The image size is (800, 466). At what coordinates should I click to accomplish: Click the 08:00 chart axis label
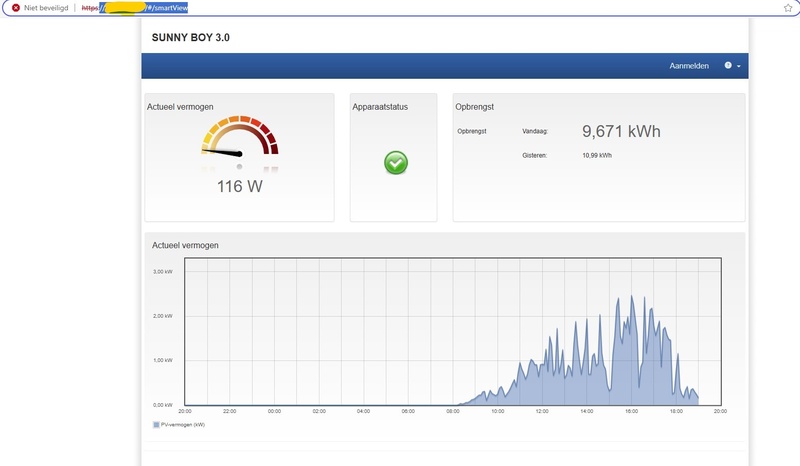(x=453, y=411)
